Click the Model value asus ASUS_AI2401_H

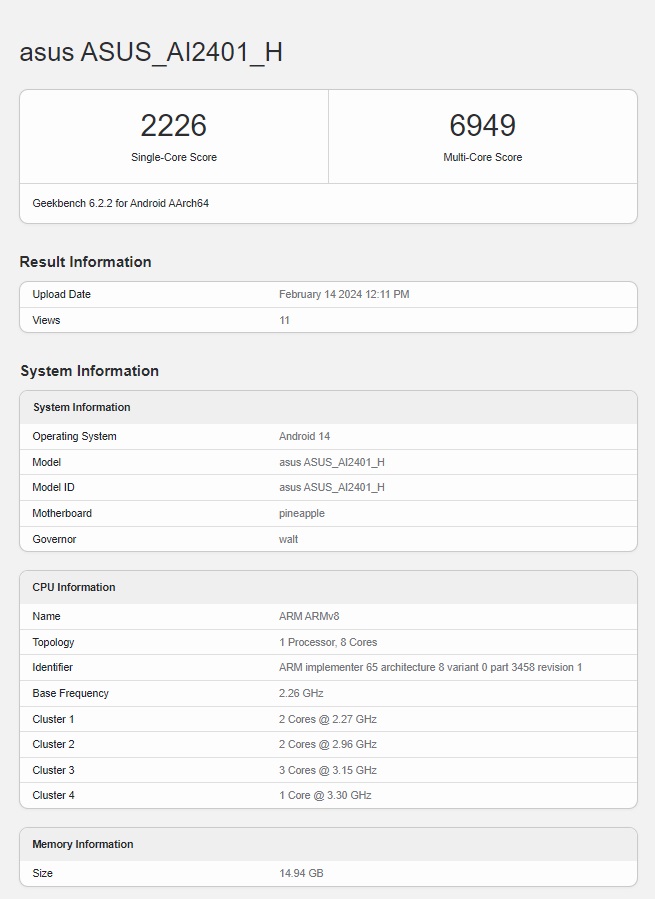(x=332, y=462)
